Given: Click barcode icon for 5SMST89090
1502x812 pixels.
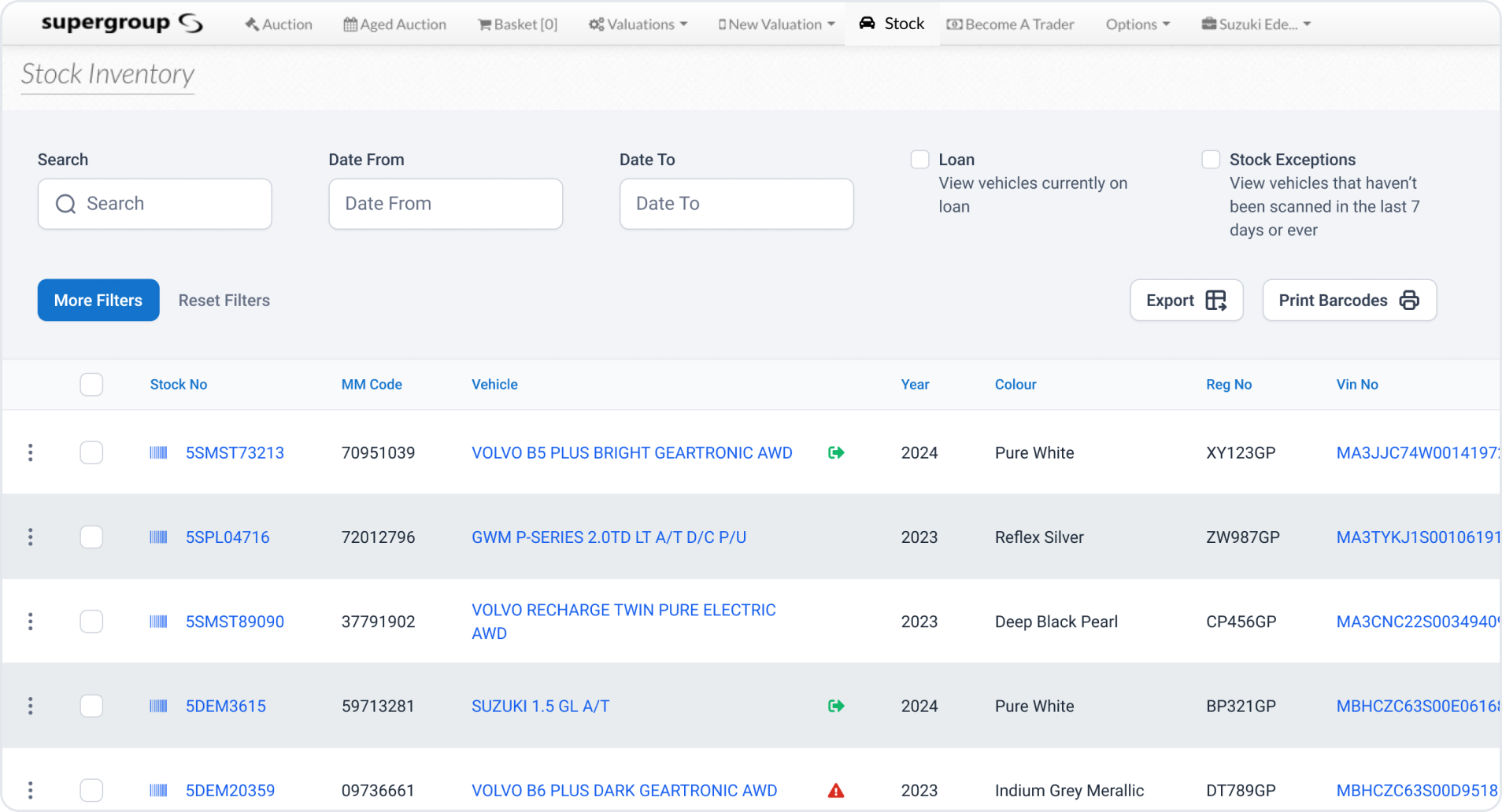Looking at the screenshot, I should click(159, 622).
